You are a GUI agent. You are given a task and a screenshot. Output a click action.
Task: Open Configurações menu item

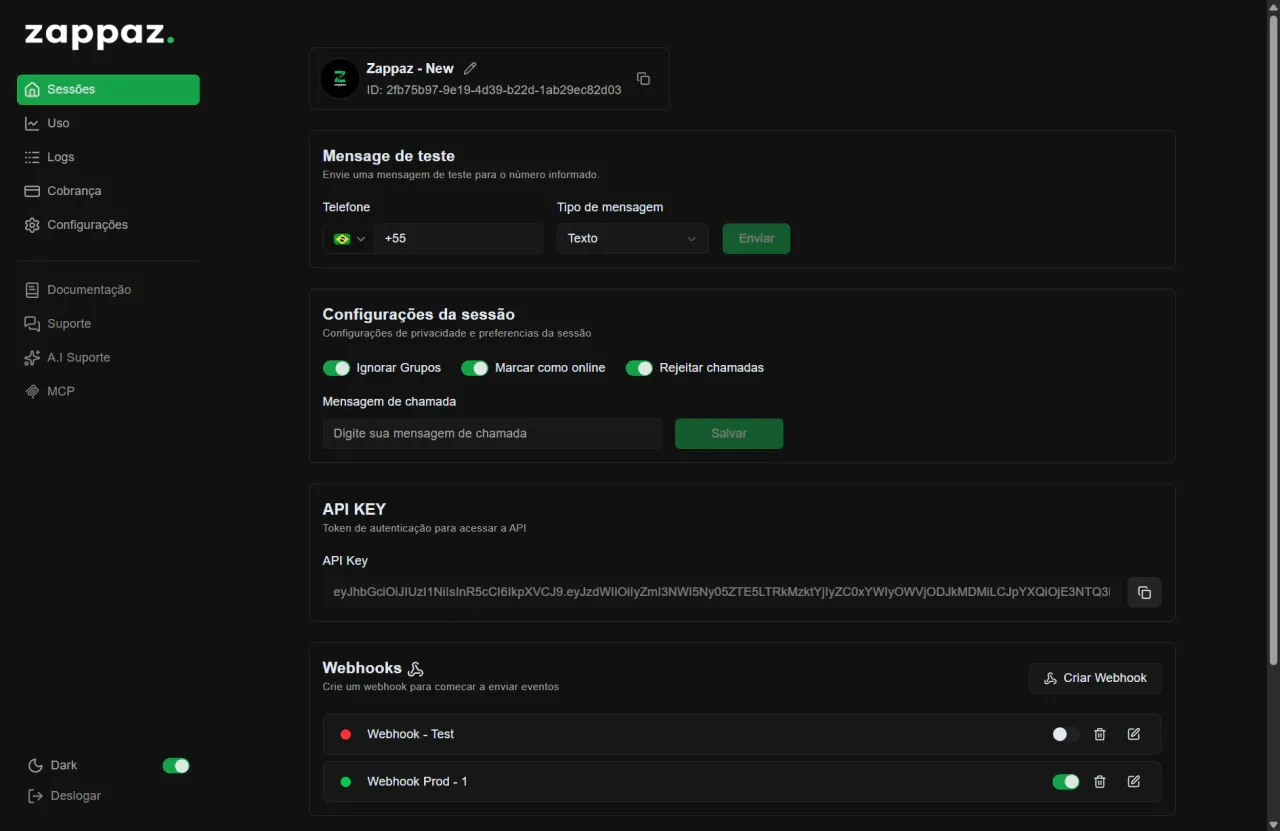108,225
